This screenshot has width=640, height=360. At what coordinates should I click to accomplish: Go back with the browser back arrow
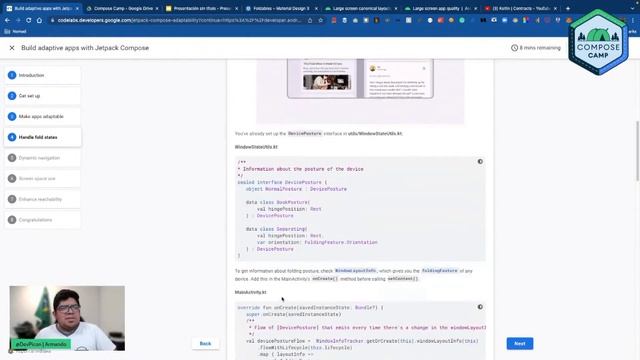point(8,20)
